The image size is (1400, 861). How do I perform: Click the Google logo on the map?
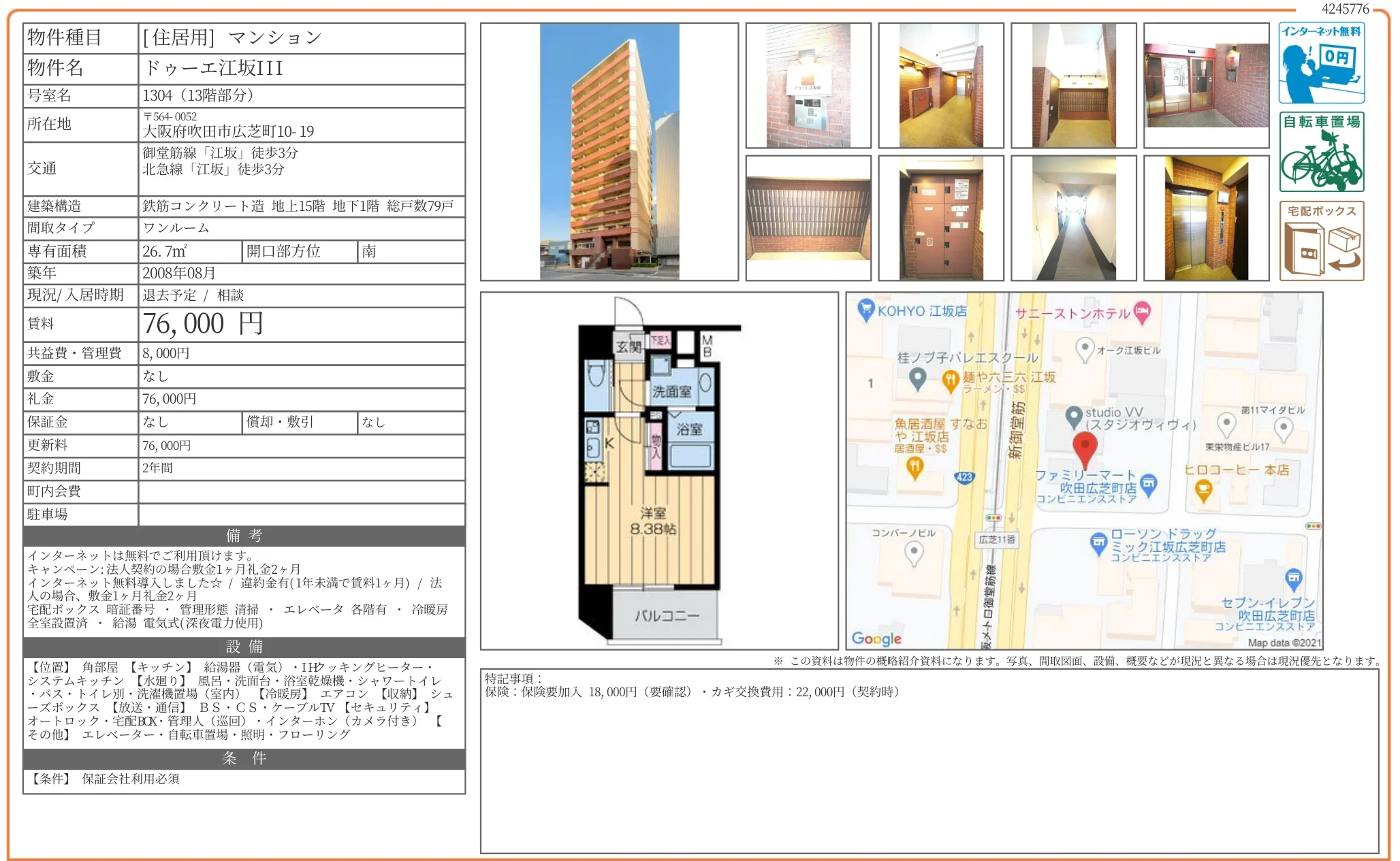[x=876, y=638]
